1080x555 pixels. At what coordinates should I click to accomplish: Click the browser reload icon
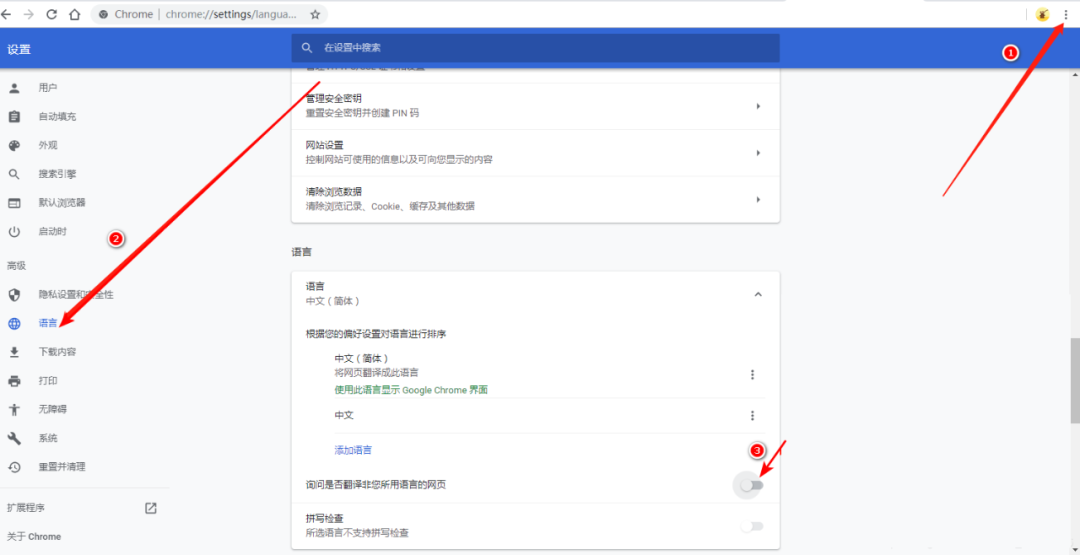click(52, 14)
